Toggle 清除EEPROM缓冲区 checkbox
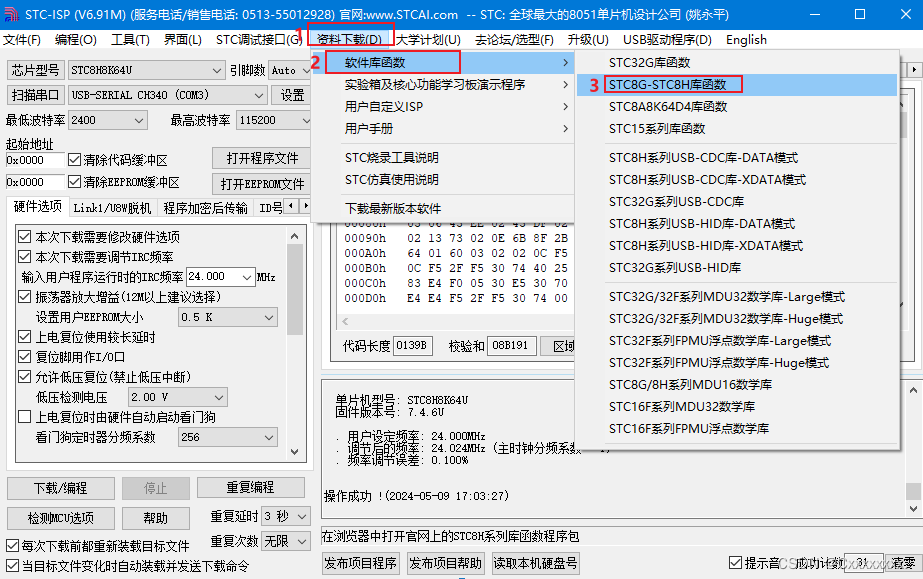The width and height of the screenshot is (923, 579). pos(74,182)
